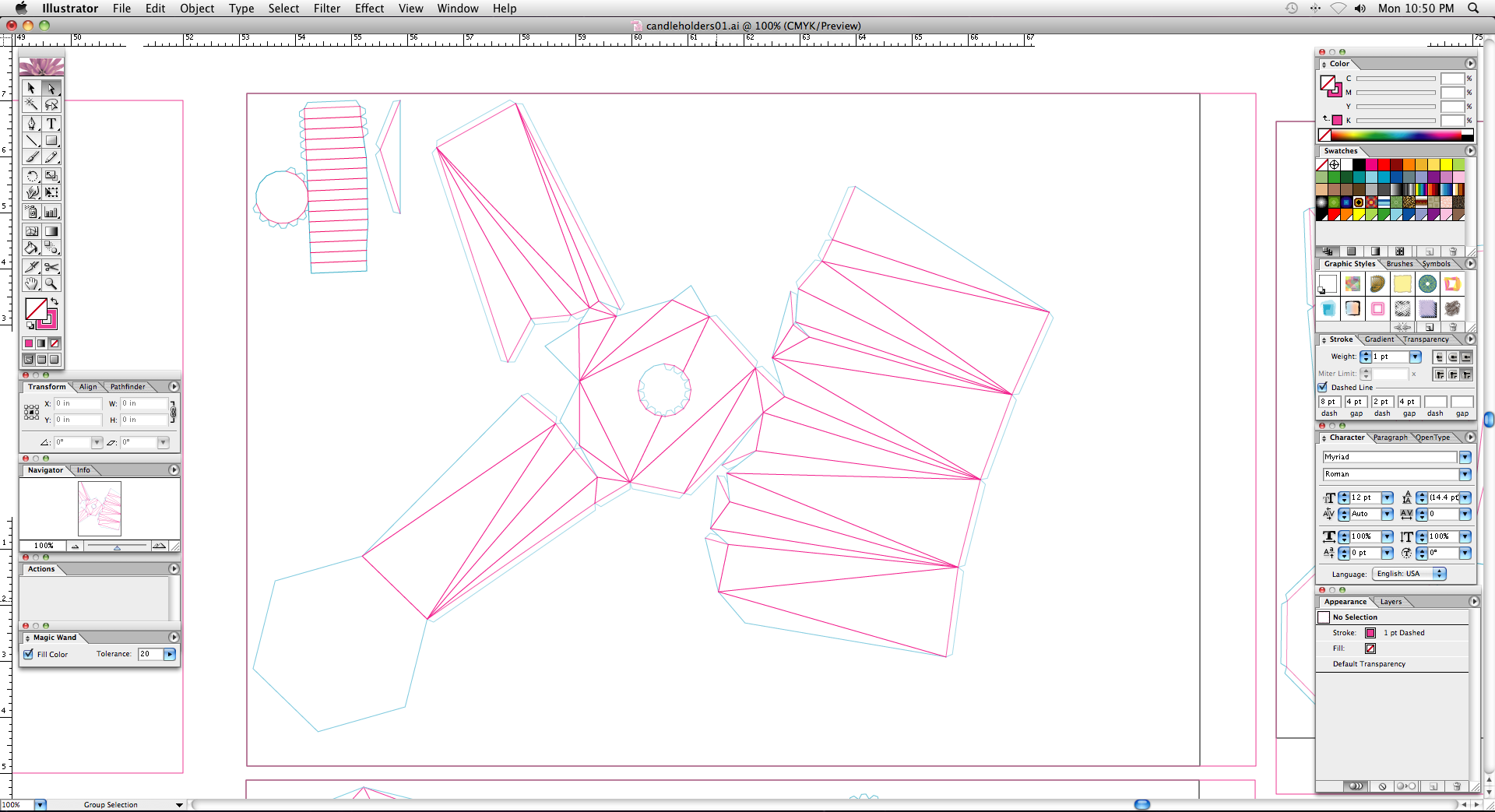Select the Gradient tool in toolbox
The height and width of the screenshot is (812, 1495).
[x=51, y=231]
